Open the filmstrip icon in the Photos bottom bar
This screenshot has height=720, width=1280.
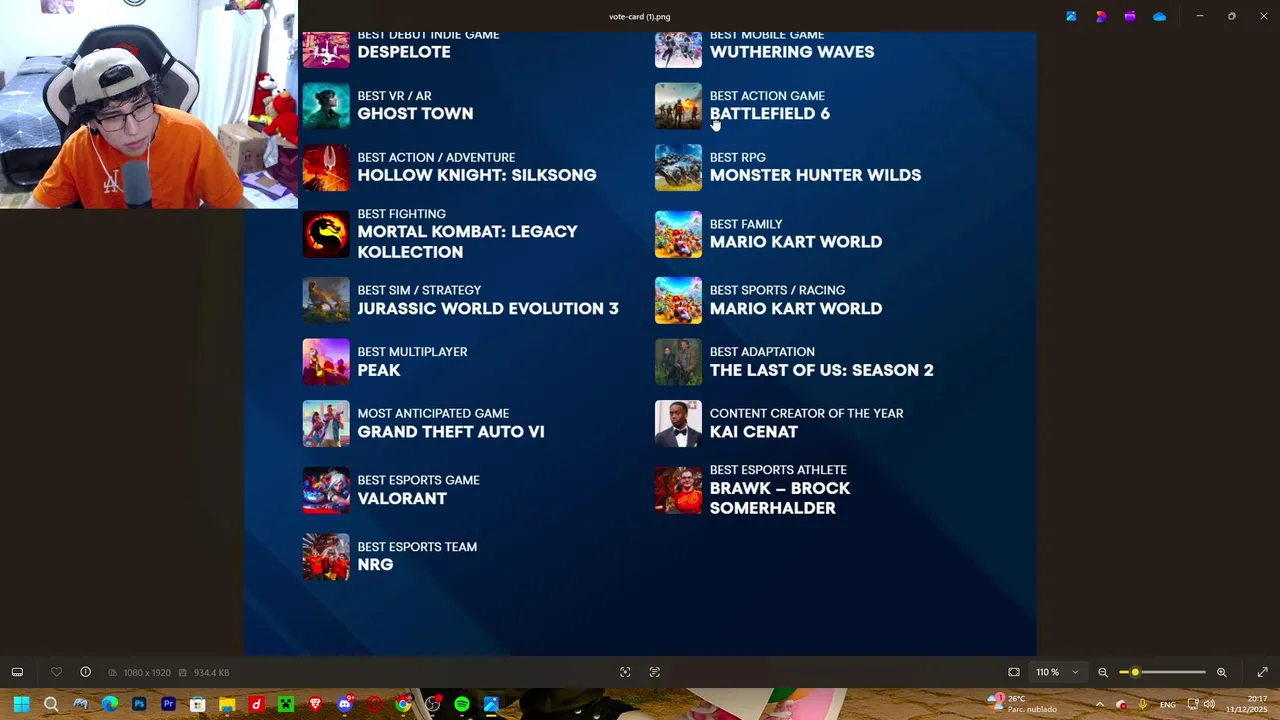point(17,672)
